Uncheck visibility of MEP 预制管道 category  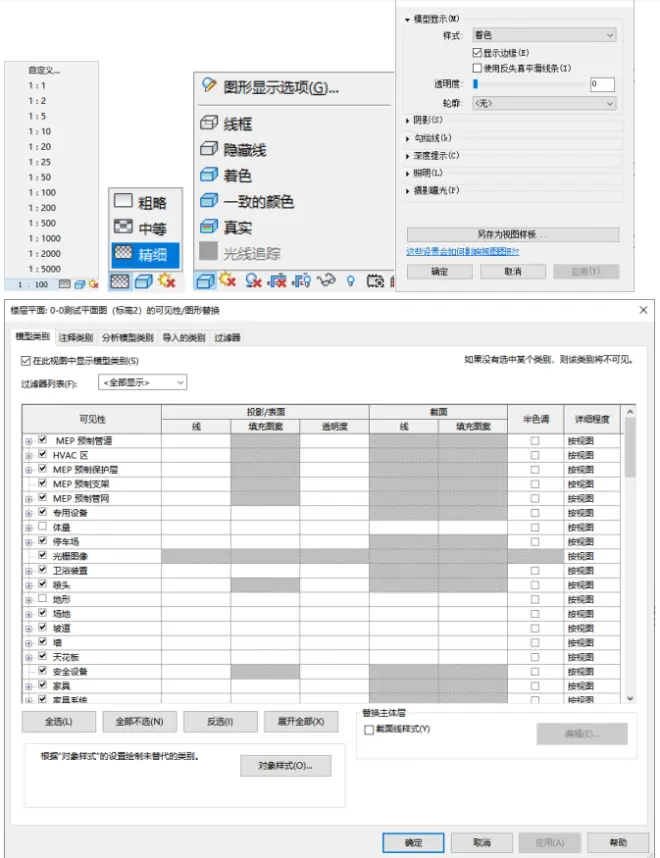point(43,440)
